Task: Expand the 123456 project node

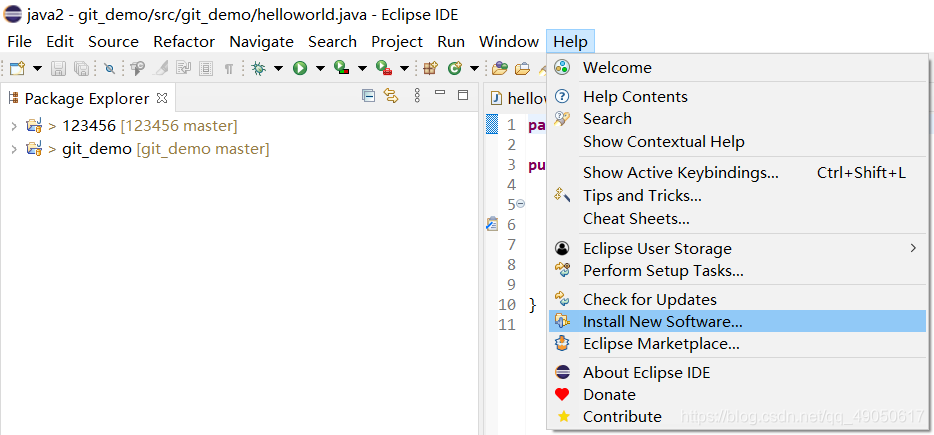Action: click(x=14, y=126)
